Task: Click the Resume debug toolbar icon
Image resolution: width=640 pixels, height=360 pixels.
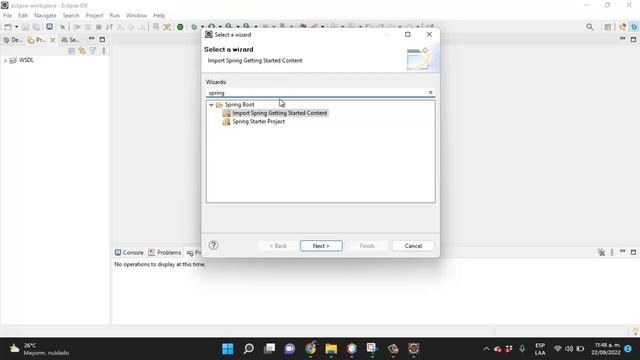Action: click(x=77, y=27)
